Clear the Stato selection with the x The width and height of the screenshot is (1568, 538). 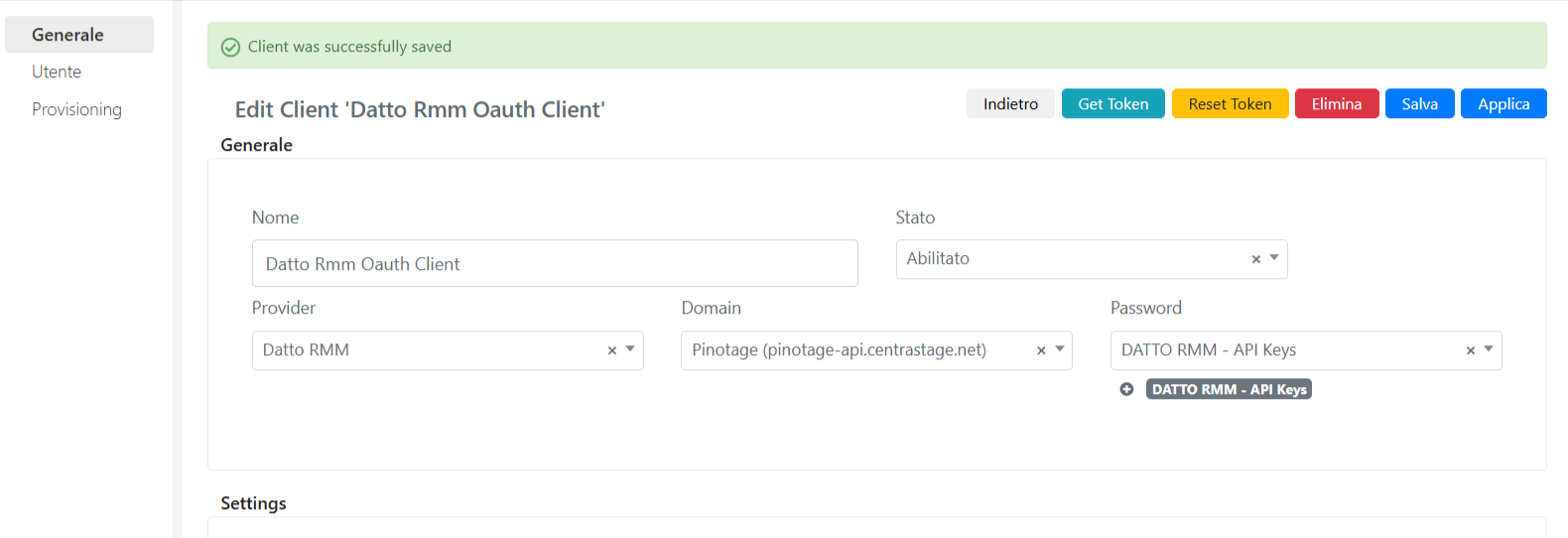(x=1256, y=259)
